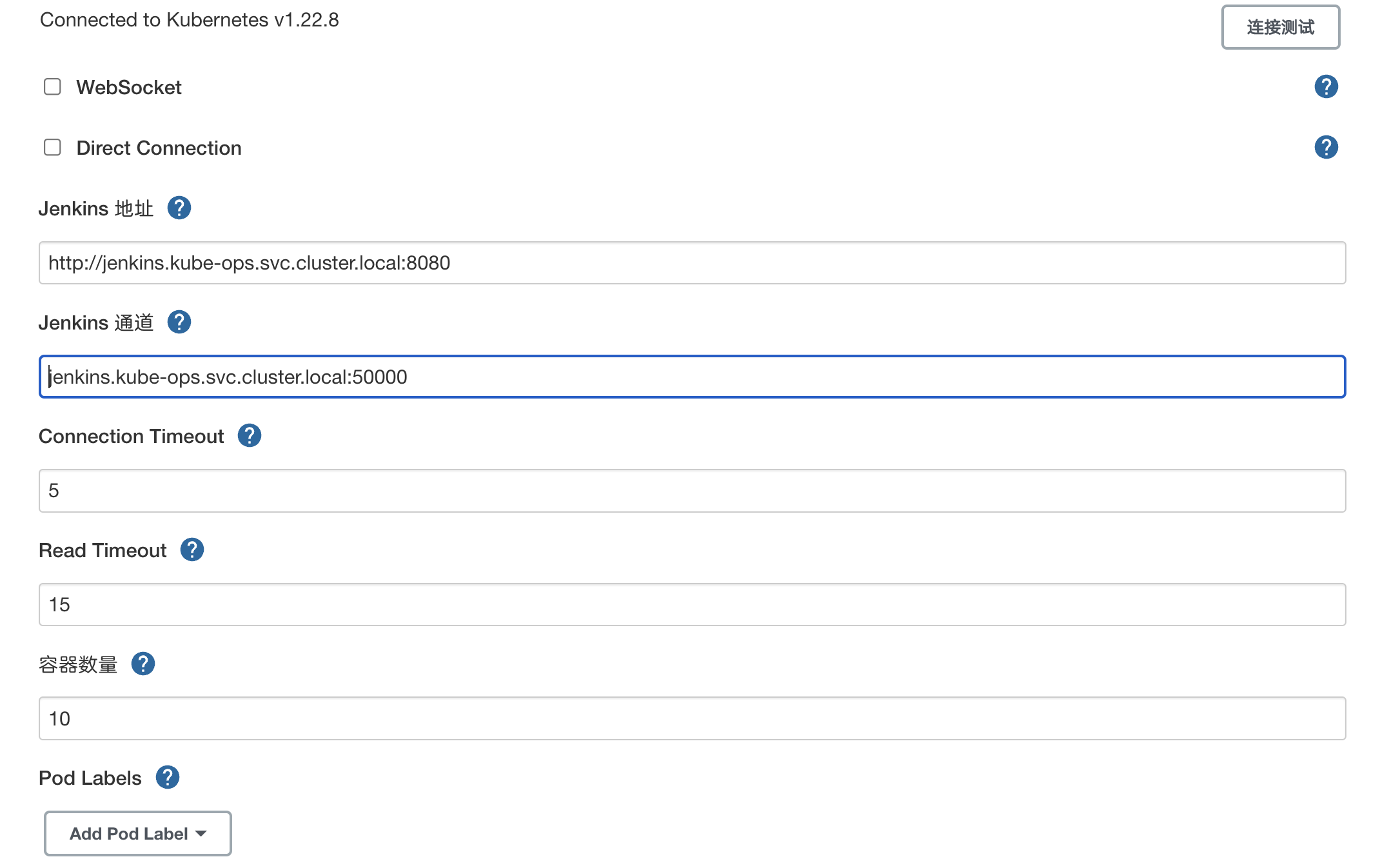
Task: Show help for Jenkins 地址 field
Action: [179, 208]
